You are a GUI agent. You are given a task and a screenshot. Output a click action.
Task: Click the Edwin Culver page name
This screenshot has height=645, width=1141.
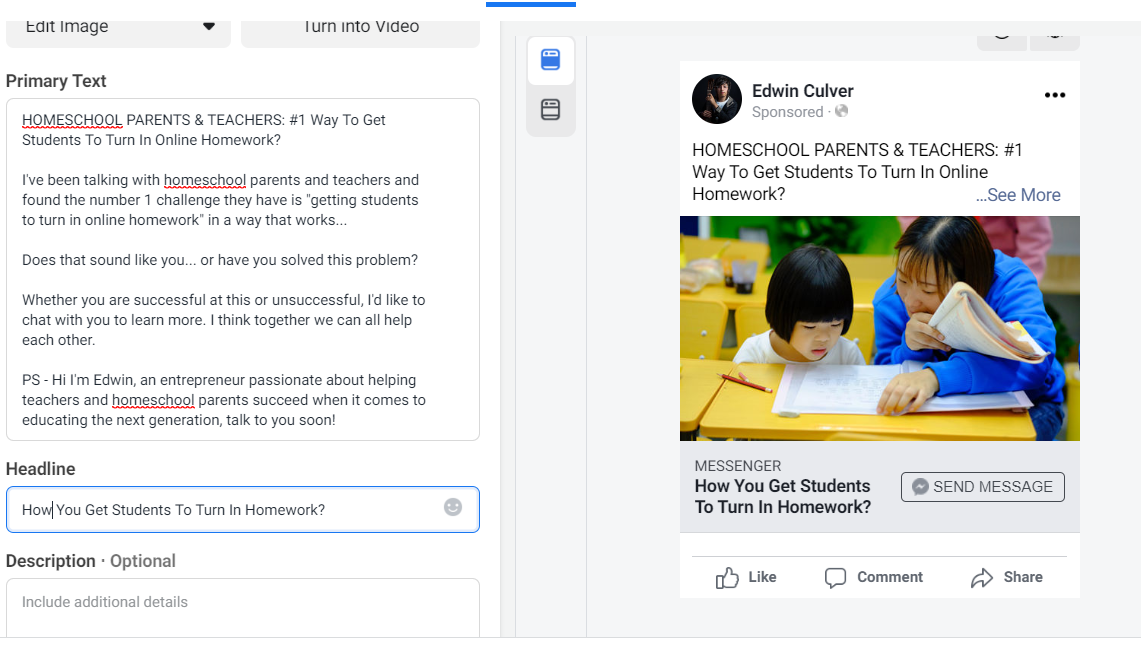pos(803,91)
